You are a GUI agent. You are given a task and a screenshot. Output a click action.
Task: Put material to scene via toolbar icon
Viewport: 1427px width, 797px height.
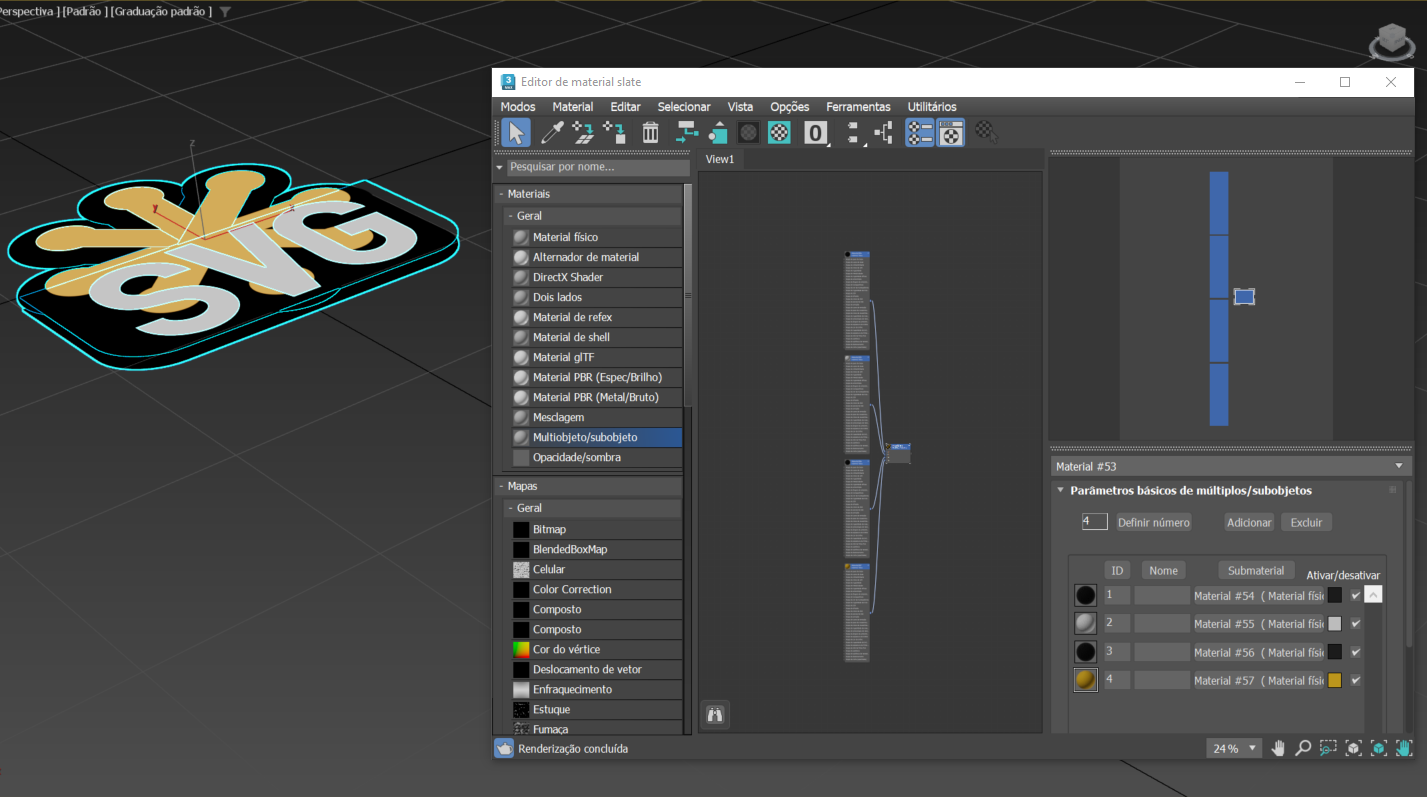tap(583, 132)
